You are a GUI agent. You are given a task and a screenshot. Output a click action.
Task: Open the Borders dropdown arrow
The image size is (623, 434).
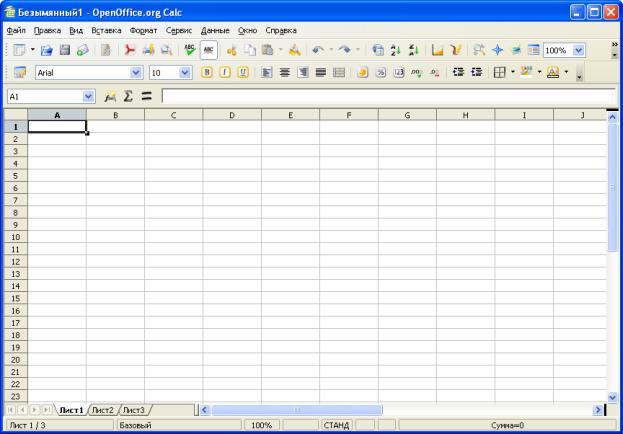(513, 72)
